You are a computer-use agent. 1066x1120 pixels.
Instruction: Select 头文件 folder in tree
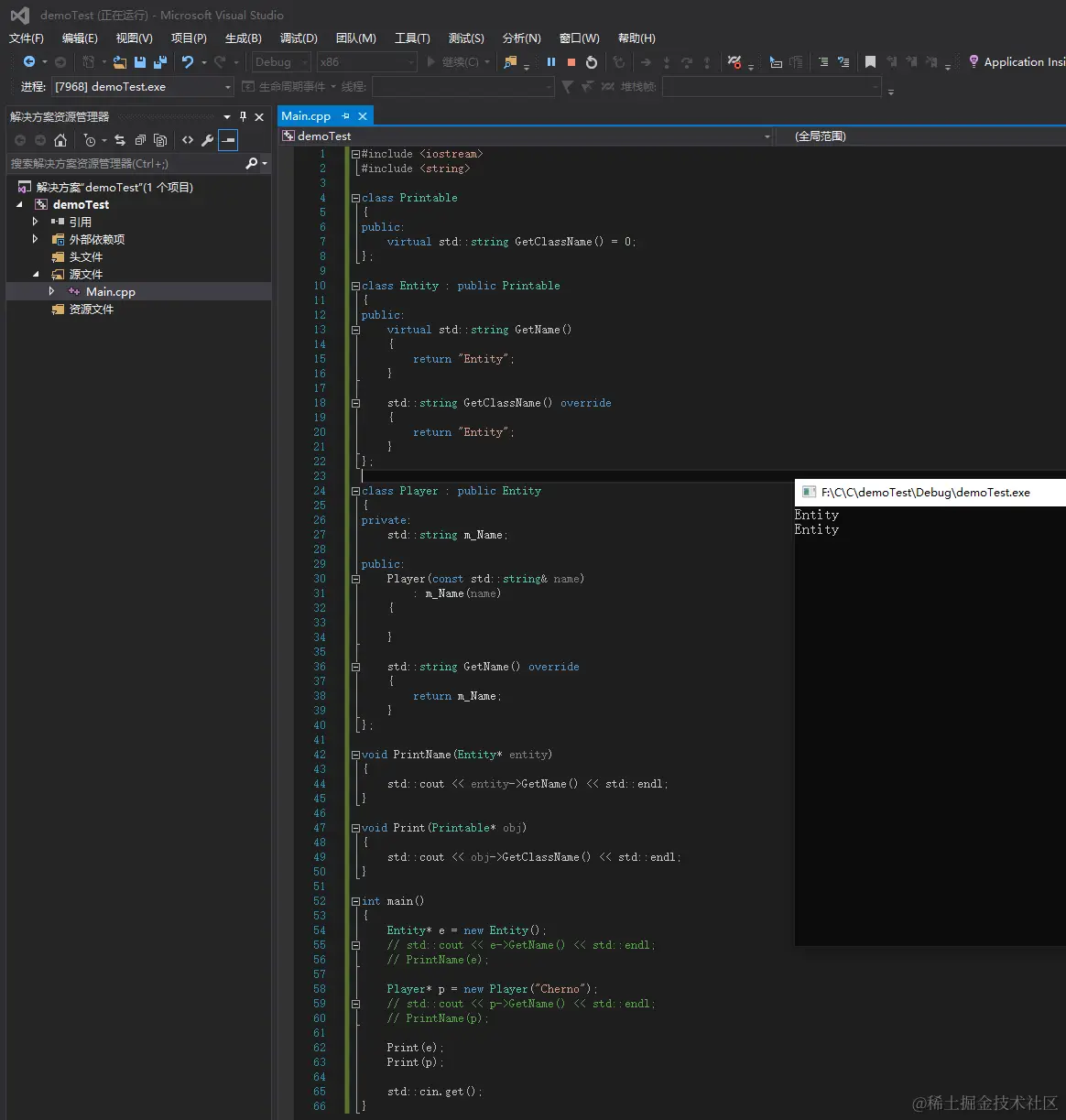86,256
